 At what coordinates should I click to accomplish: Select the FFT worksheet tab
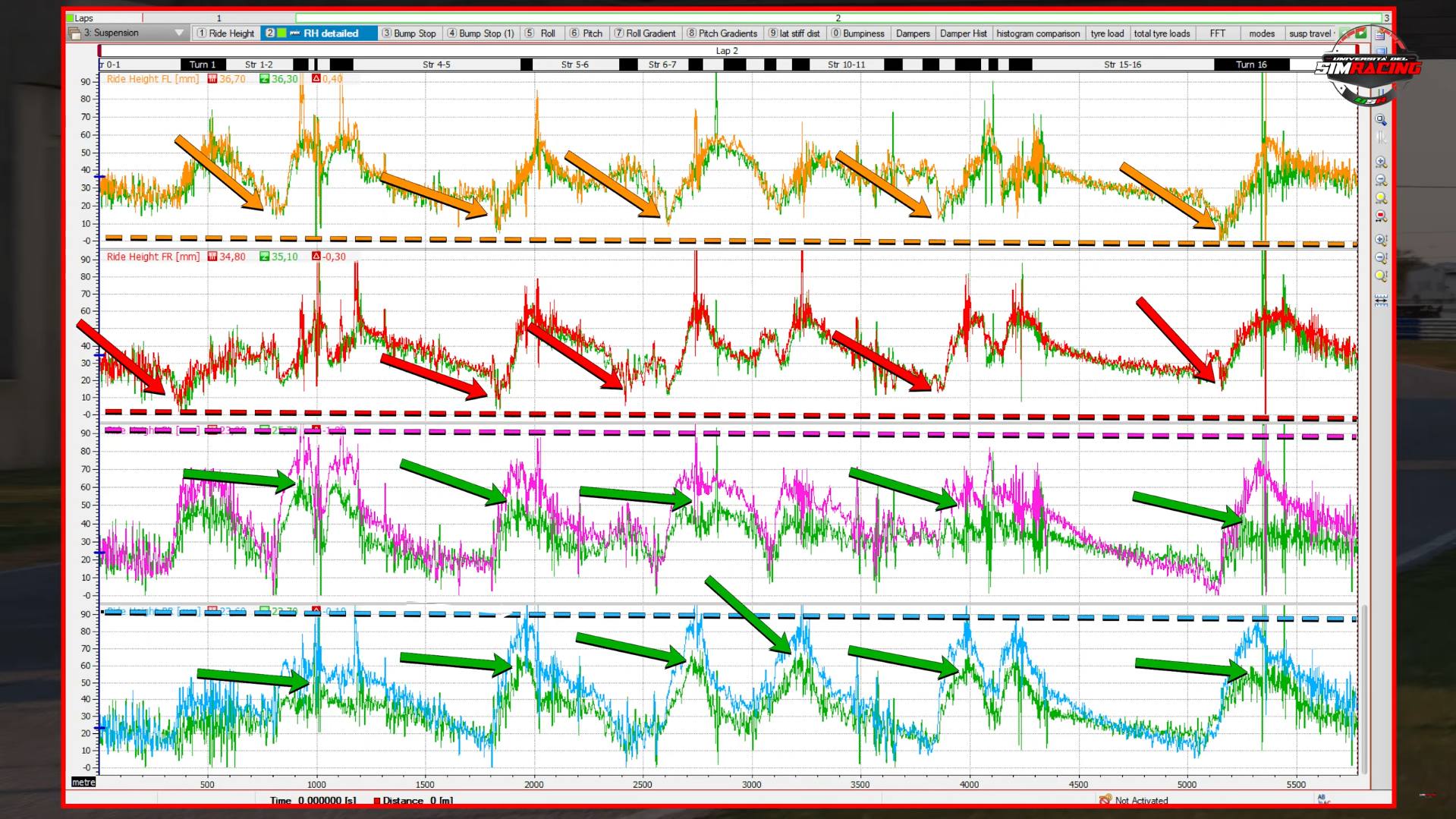pos(1217,33)
